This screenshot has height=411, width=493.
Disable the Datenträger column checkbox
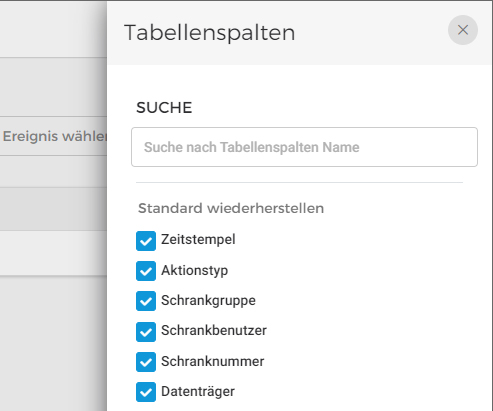pos(146,392)
